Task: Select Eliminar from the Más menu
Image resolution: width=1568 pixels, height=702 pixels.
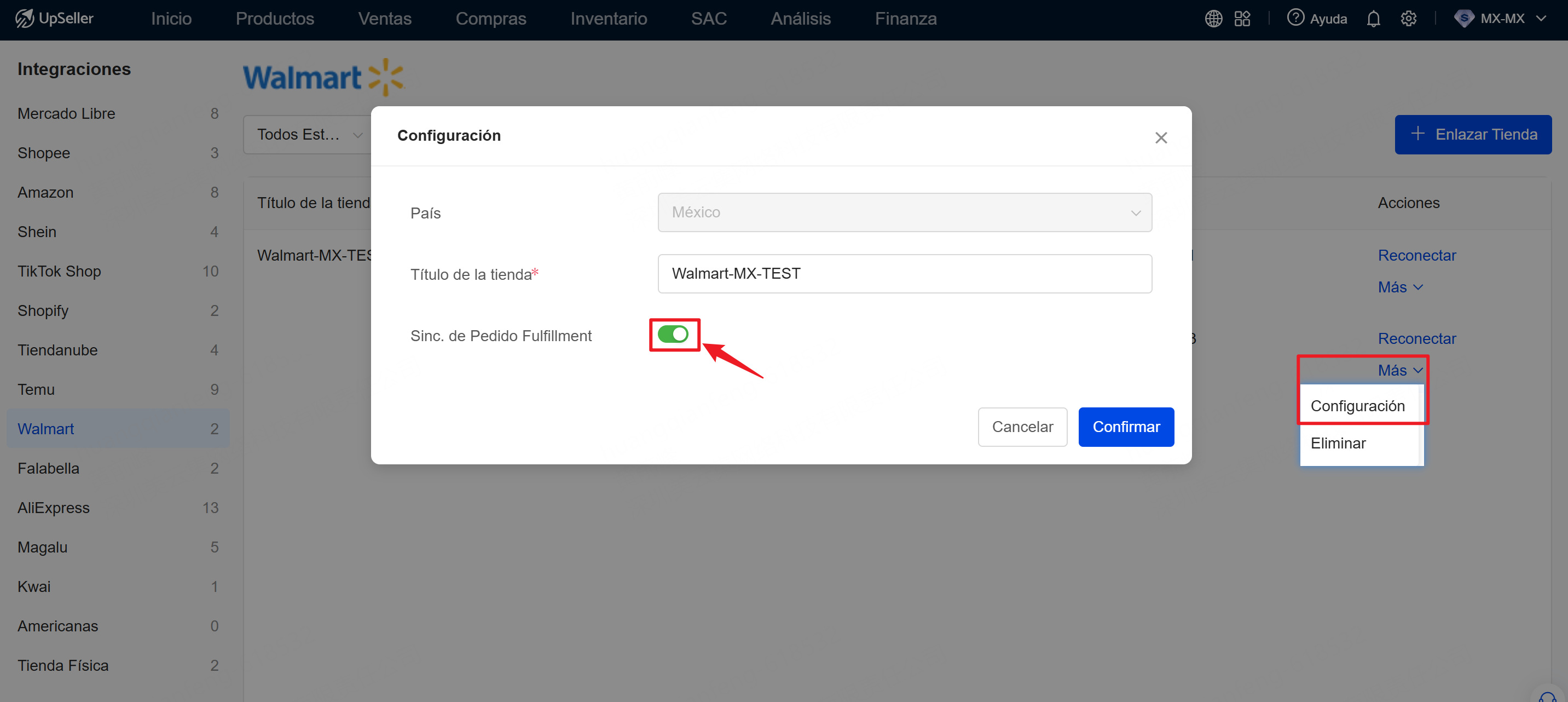Action: click(x=1338, y=443)
